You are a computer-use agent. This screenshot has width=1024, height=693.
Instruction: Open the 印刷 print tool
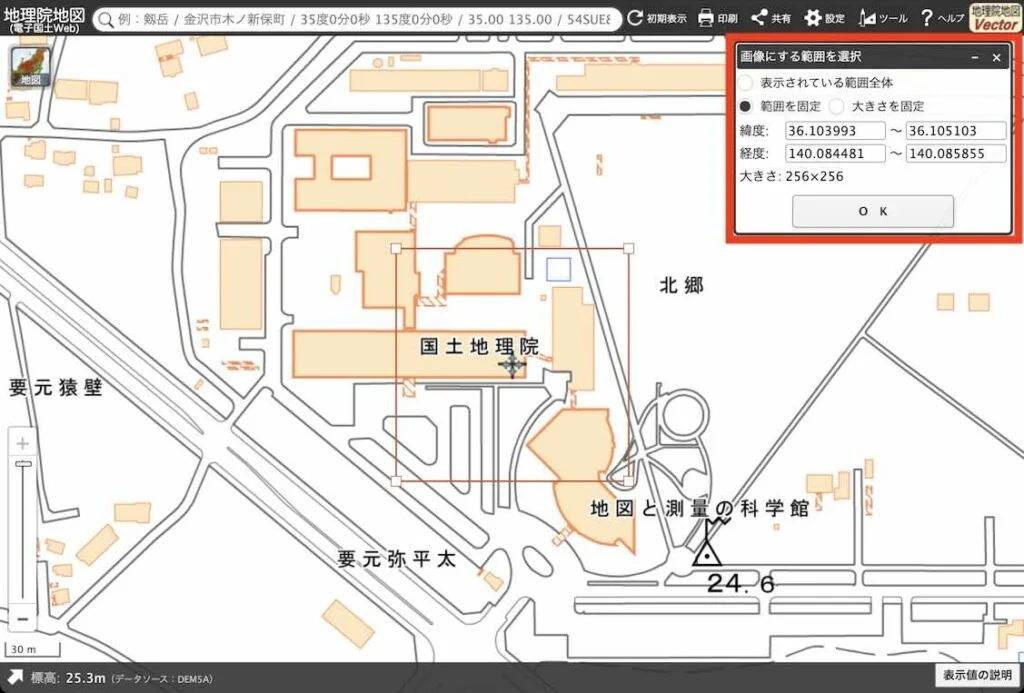(x=706, y=18)
